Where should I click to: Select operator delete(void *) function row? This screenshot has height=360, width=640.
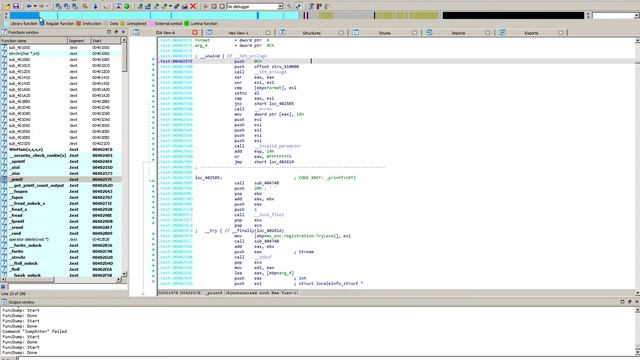[x=61, y=239]
